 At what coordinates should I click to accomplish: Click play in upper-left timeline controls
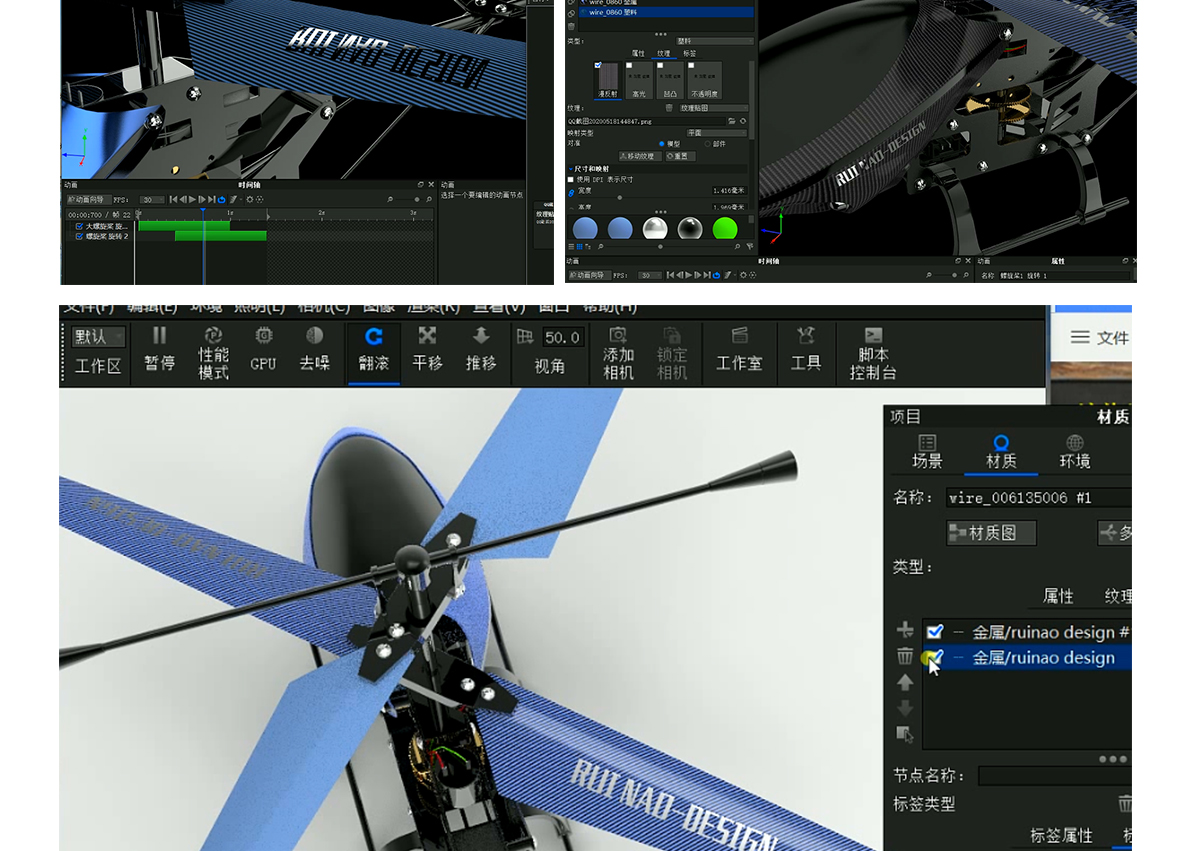click(x=192, y=200)
